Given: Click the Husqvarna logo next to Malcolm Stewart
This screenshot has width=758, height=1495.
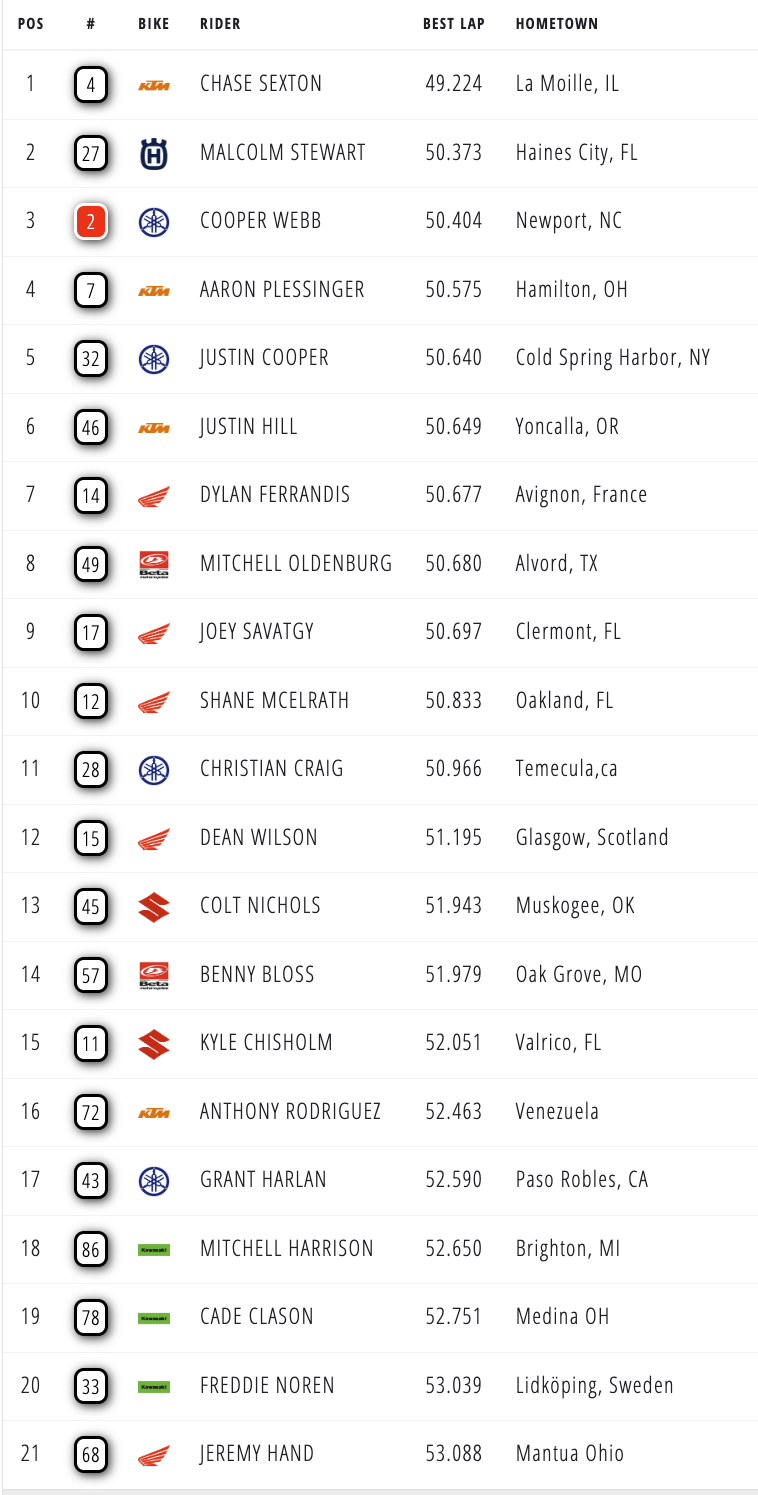Looking at the screenshot, I should (x=154, y=153).
